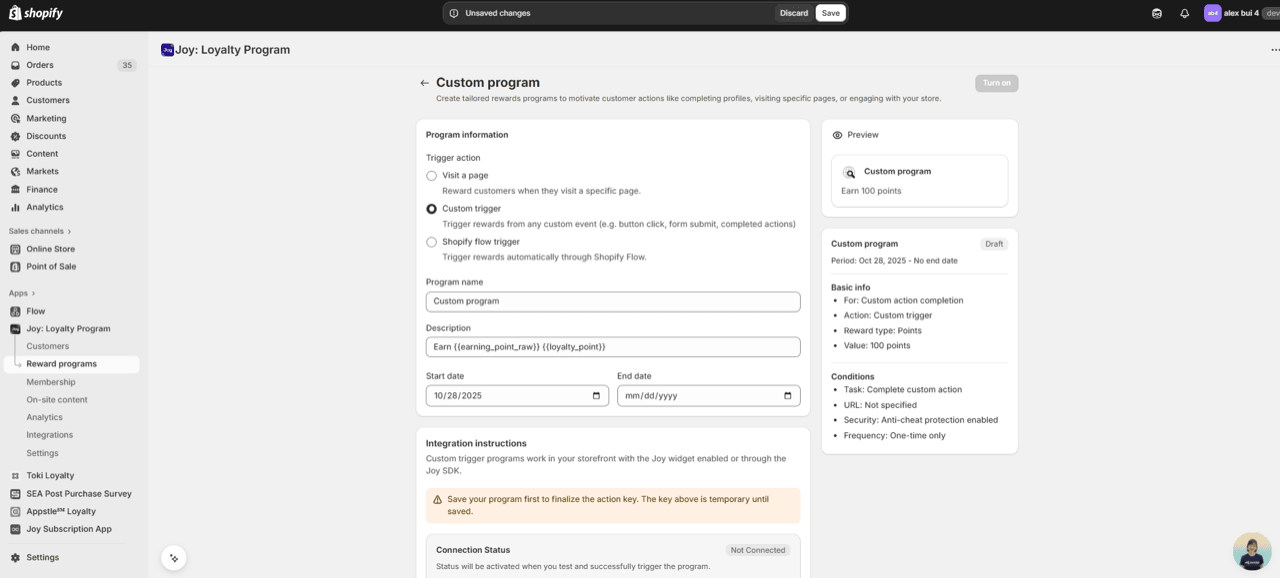Click SEA Post Purchase Survey icon
1280x578 pixels.
tap(15, 494)
